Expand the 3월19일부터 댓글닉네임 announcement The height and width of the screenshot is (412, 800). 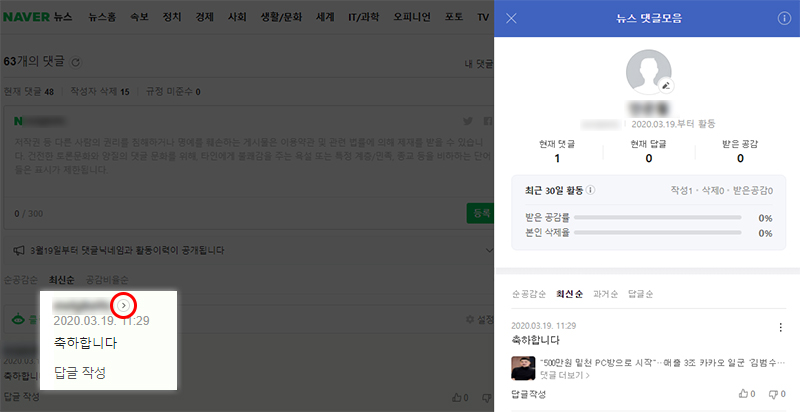coord(487,250)
